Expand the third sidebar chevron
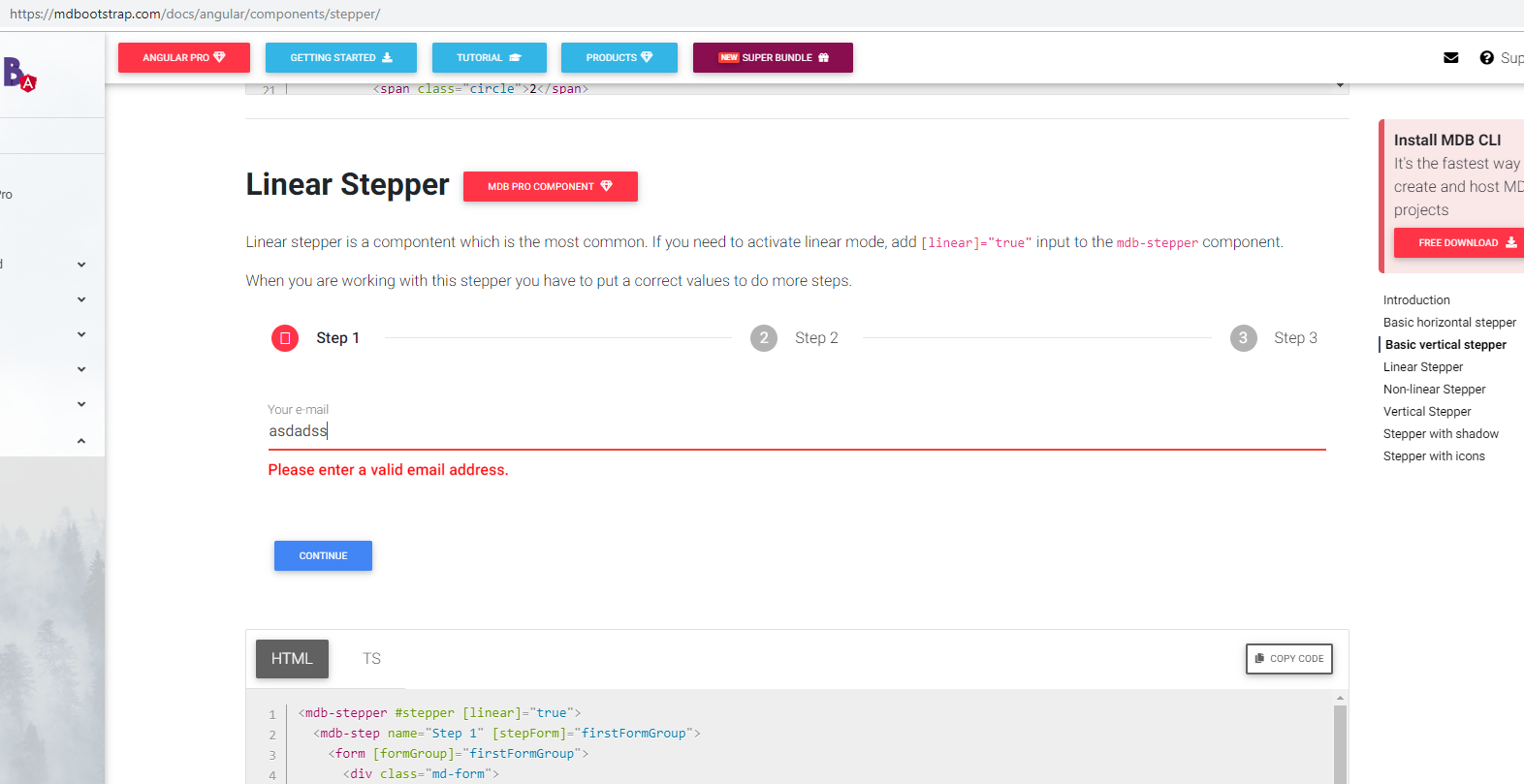 [x=81, y=334]
